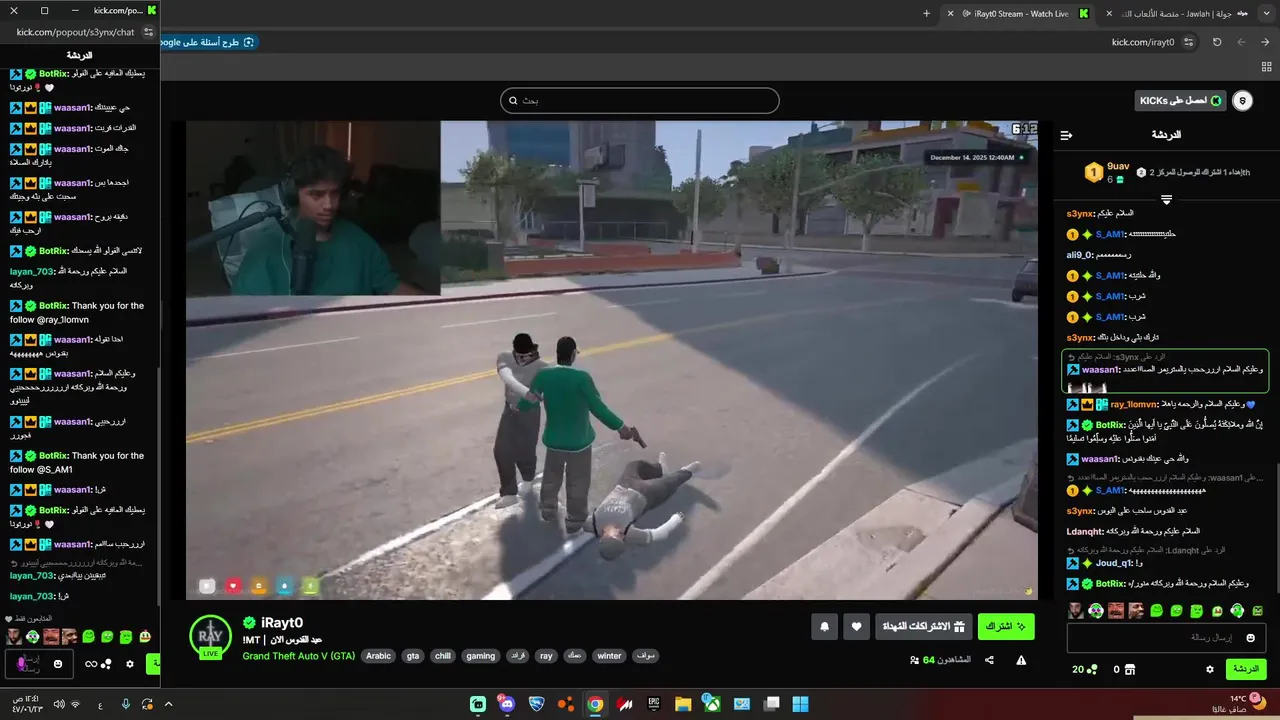Viewport: 1280px width, 720px height.
Task: Click the ali9_0 username in main chat
Action: [x=1080, y=255]
